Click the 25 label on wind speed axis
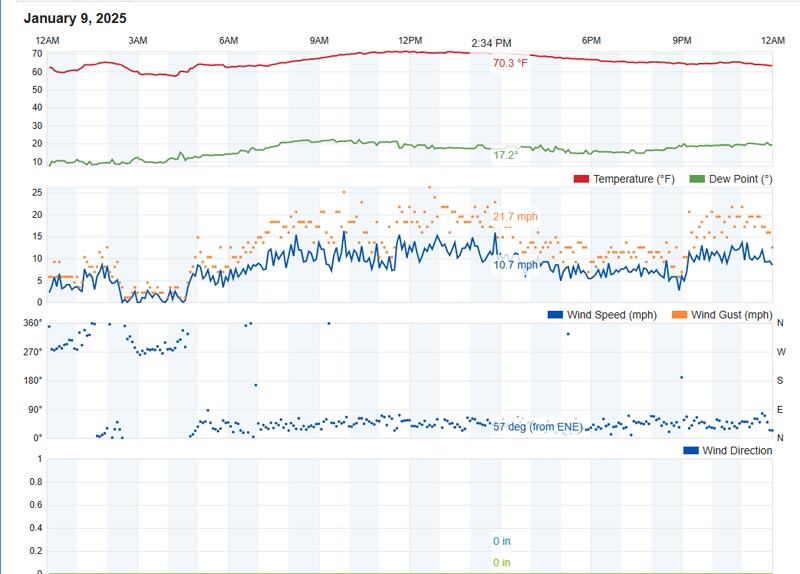 coord(37,193)
